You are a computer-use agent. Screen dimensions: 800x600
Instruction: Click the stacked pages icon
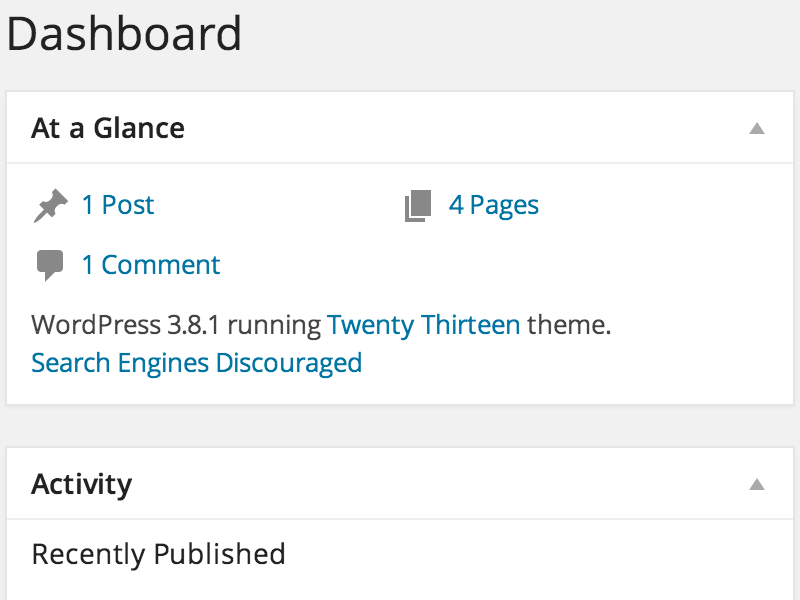pyautogui.click(x=418, y=206)
